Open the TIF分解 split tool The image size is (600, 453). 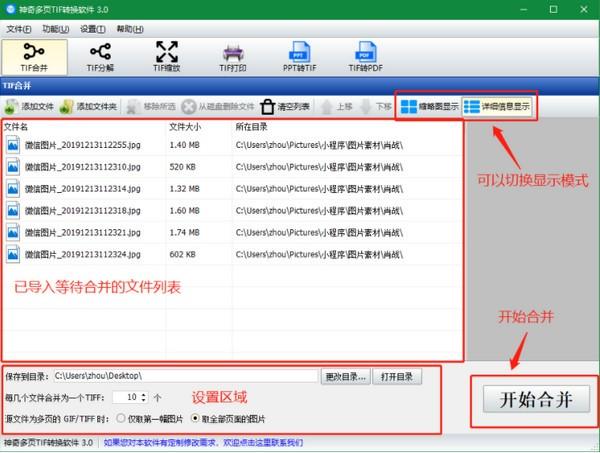click(x=100, y=57)
